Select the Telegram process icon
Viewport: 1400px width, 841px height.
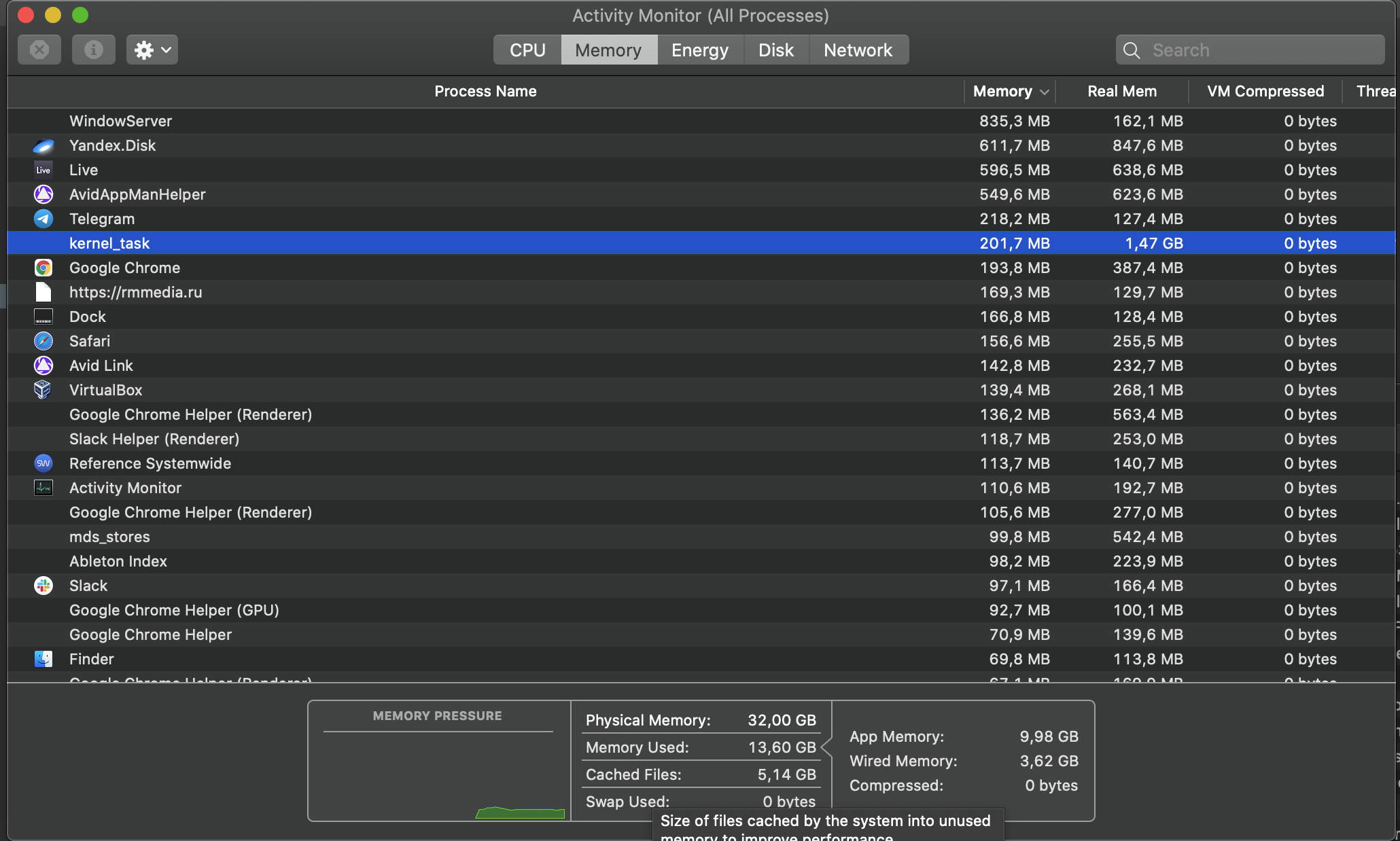[x=43, y=219]
